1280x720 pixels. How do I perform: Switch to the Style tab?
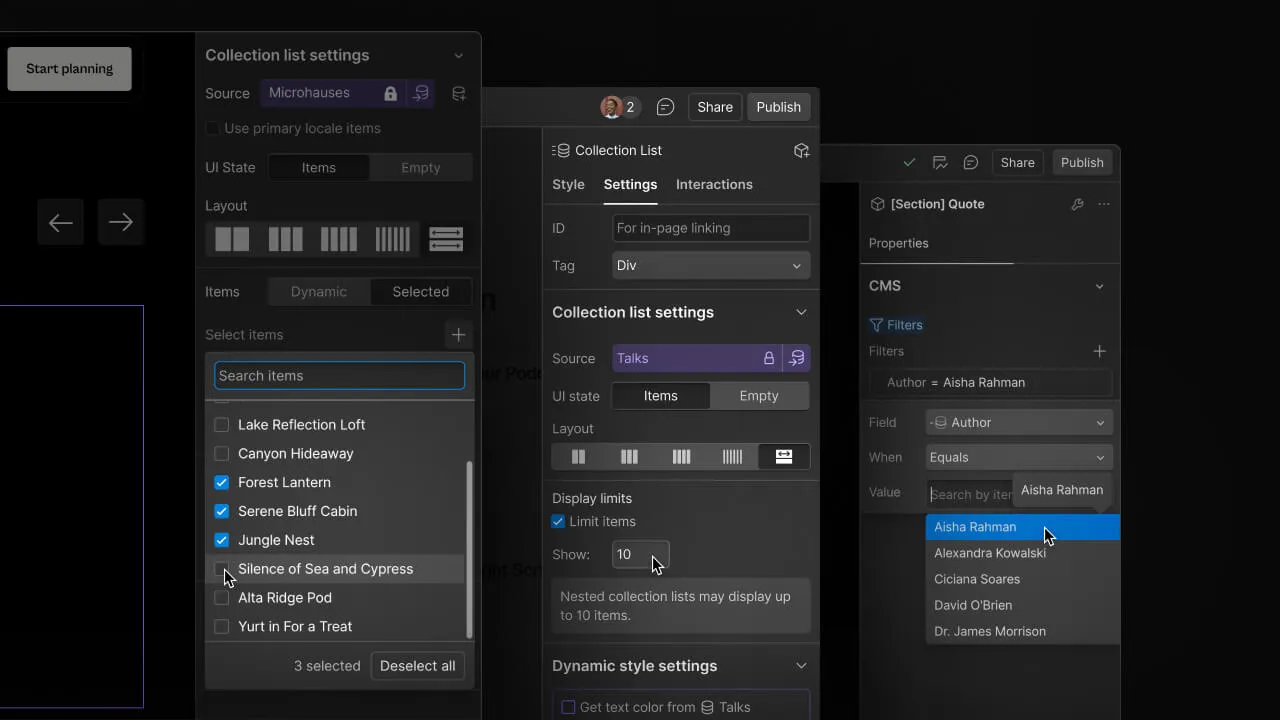568,184
